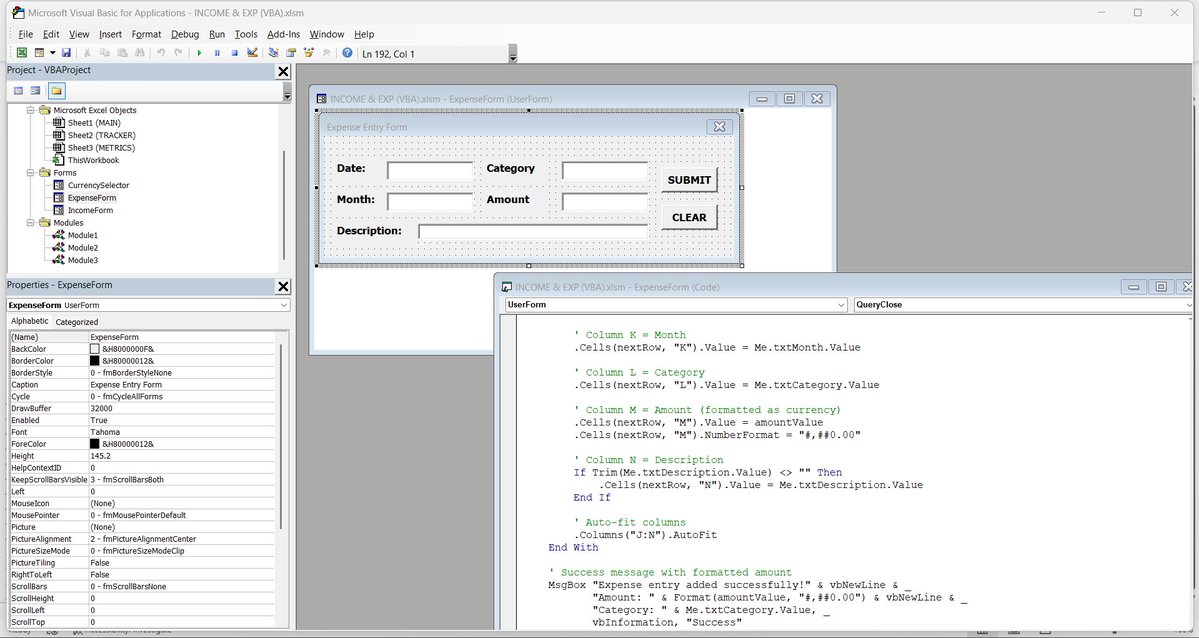Click the Paste toolbar icon

[x=122, y=53]
